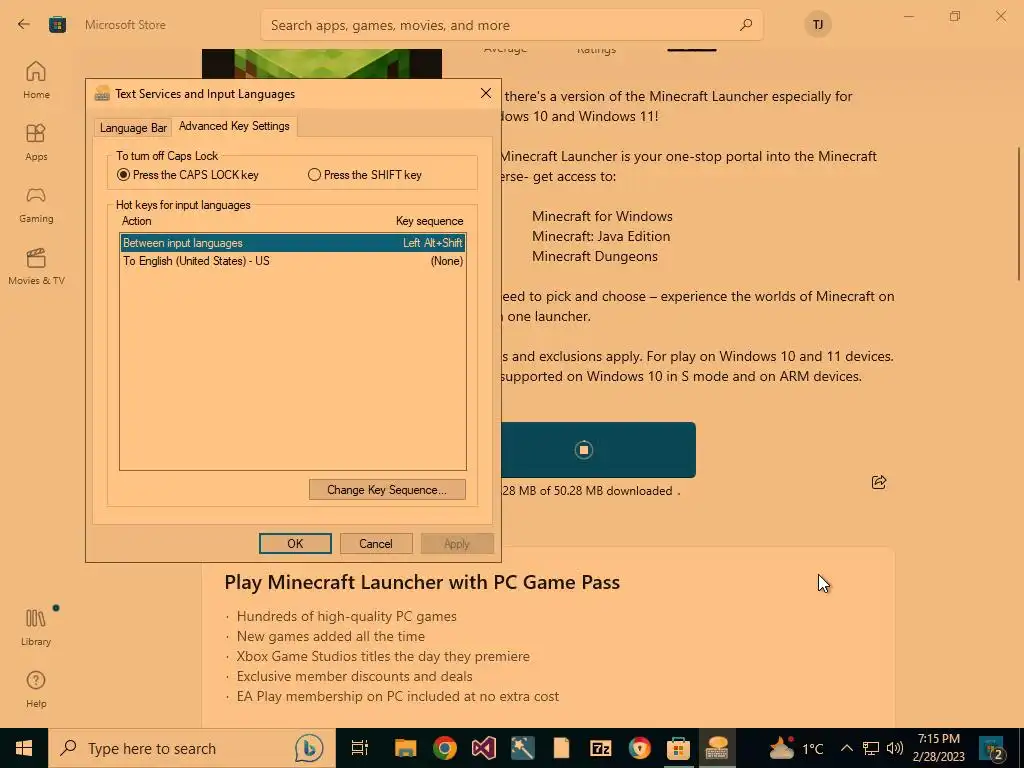Click the Key sequence column header

[x=429, y=221]
